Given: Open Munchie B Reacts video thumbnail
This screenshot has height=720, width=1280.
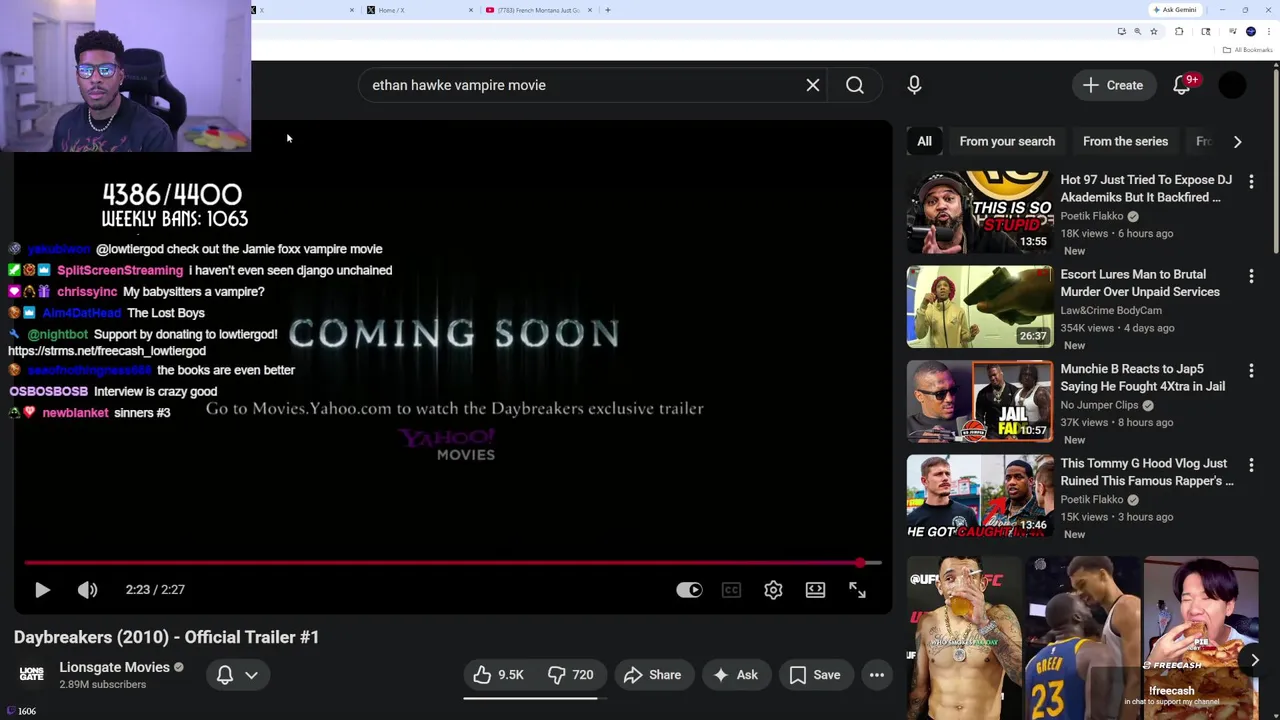Looking at the screenshot, I should point(980,402).
